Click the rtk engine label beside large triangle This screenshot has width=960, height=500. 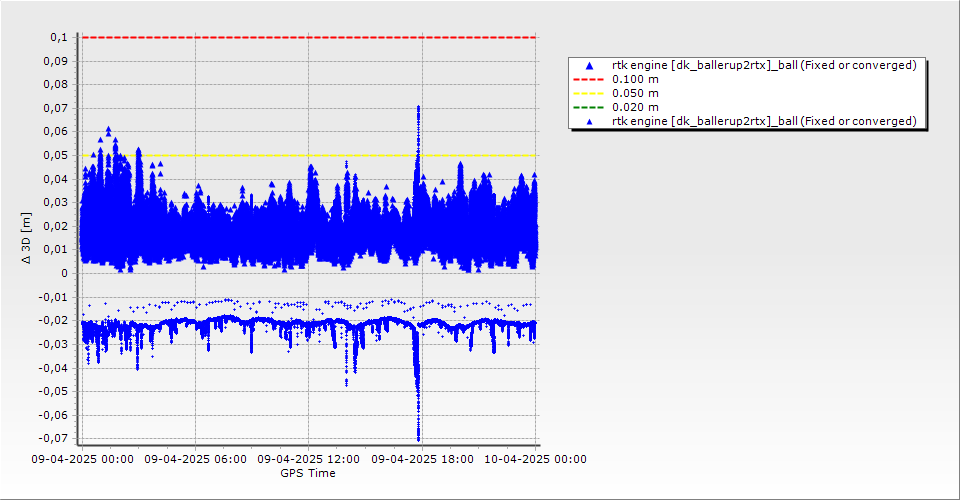point(764,65)
